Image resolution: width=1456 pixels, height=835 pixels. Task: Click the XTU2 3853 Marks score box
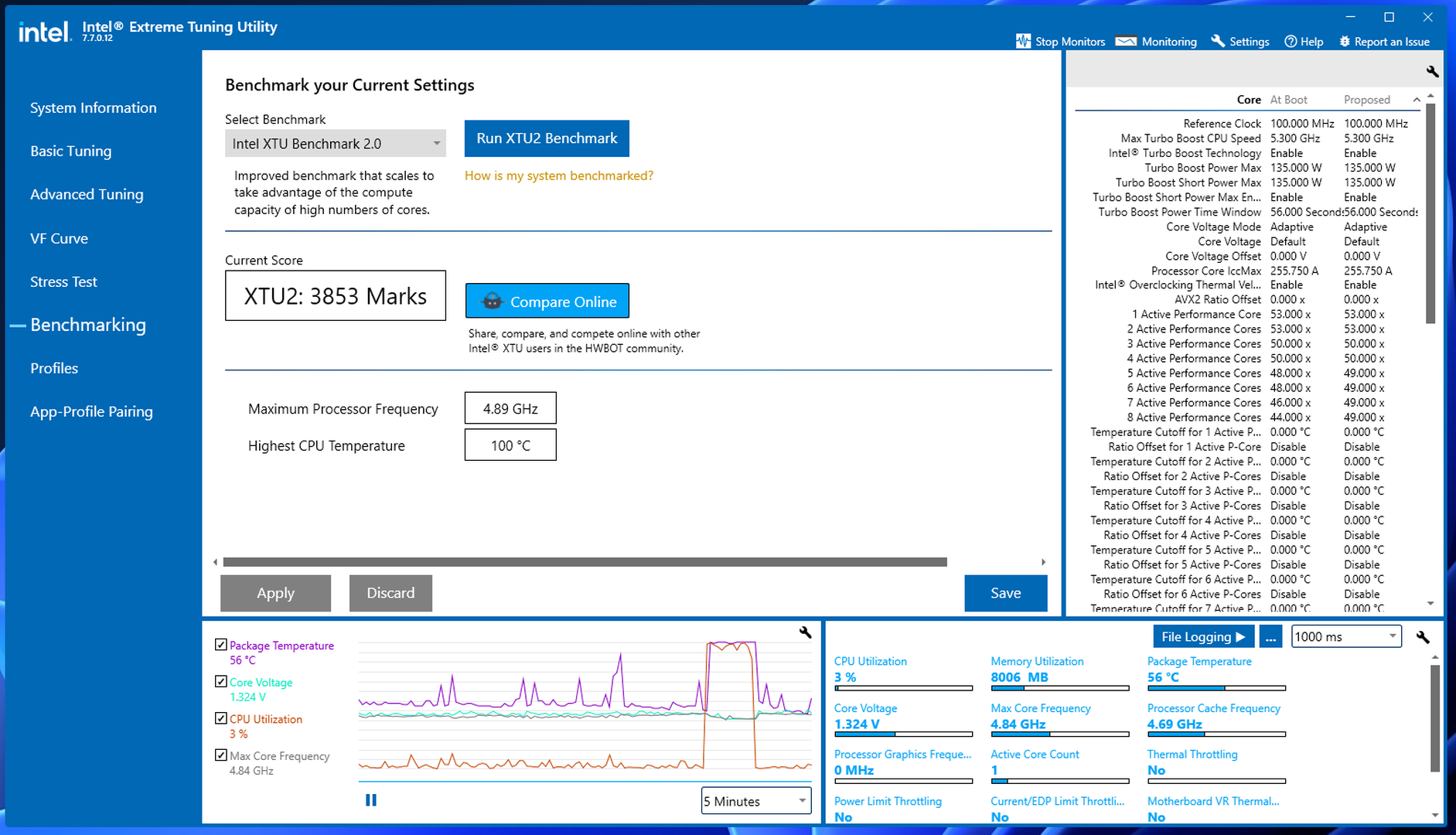(336, 296)
